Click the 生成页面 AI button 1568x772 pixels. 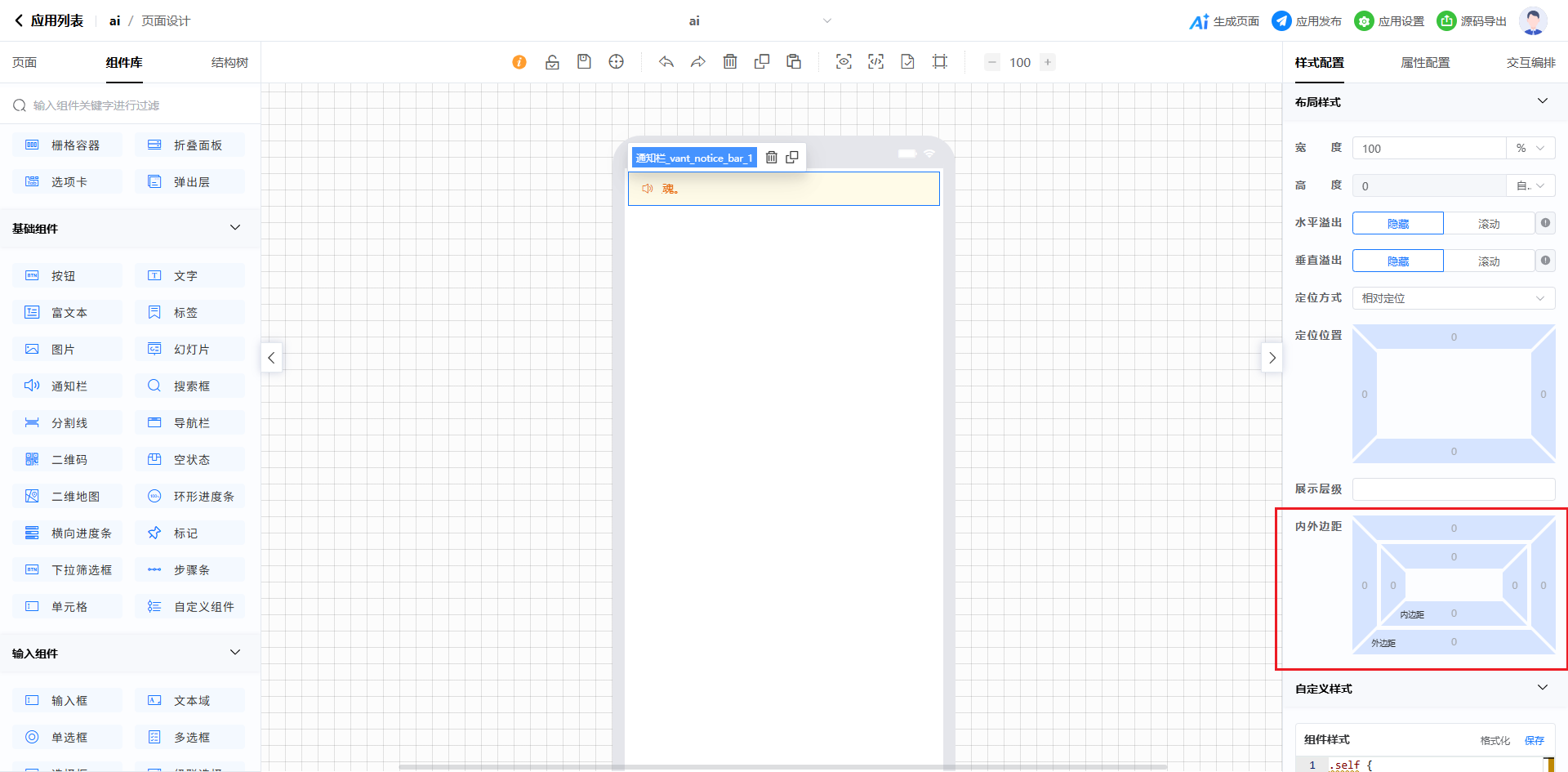(1224, 21)
